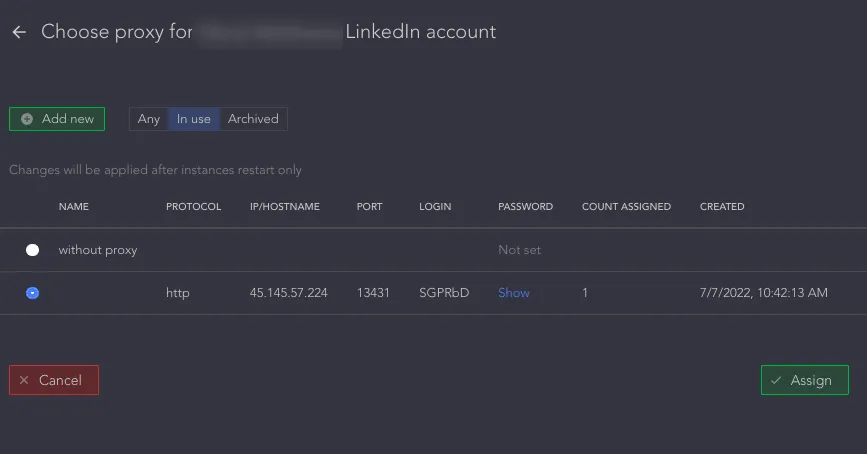Show the proxy password
Image resolution: width=867 pixels, height=454 pixels.
(x=514, y=293)
